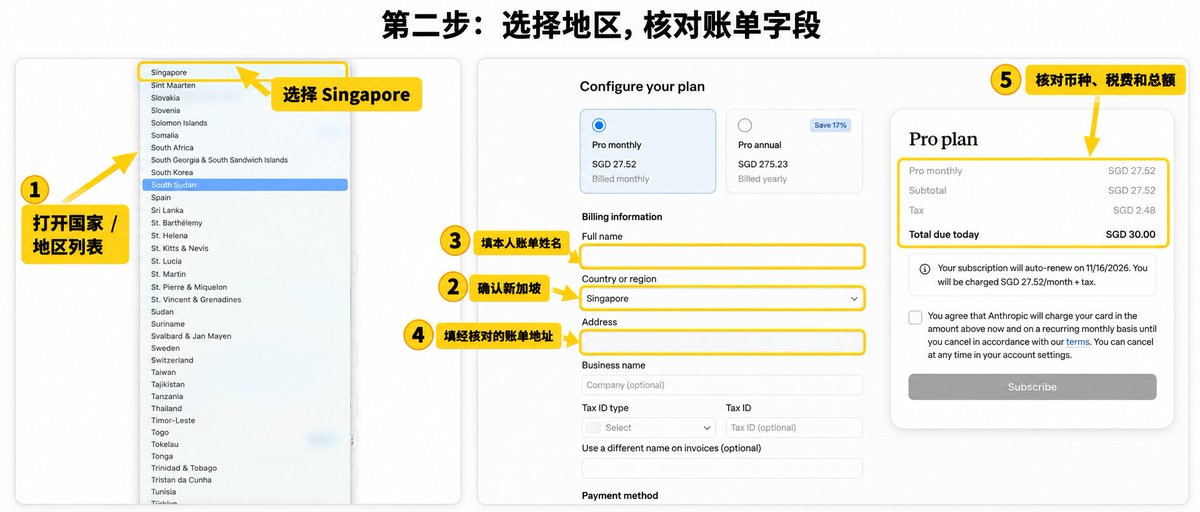This screenshot has width=1200, height=512.
Task: Choose Suriname in the country list
Action: [168, 324]
